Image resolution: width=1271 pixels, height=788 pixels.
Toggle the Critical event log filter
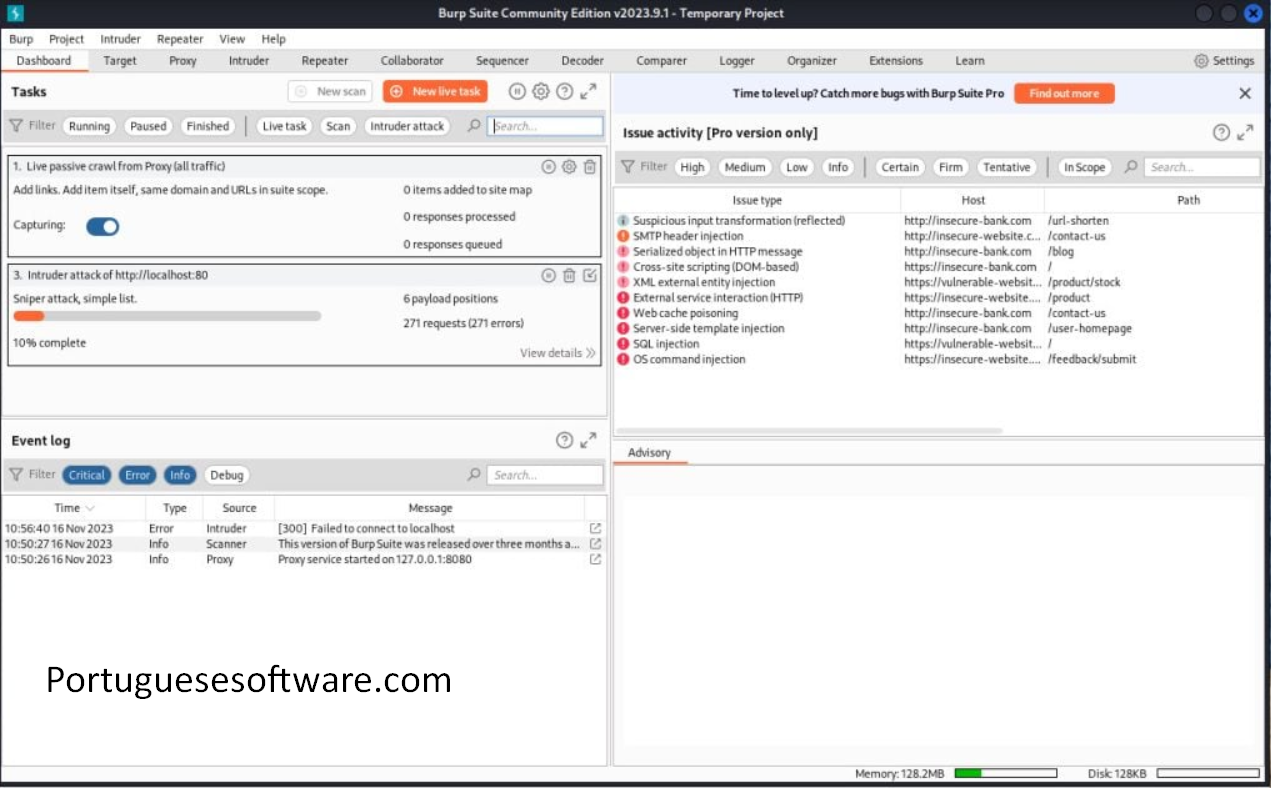point(87,475)
